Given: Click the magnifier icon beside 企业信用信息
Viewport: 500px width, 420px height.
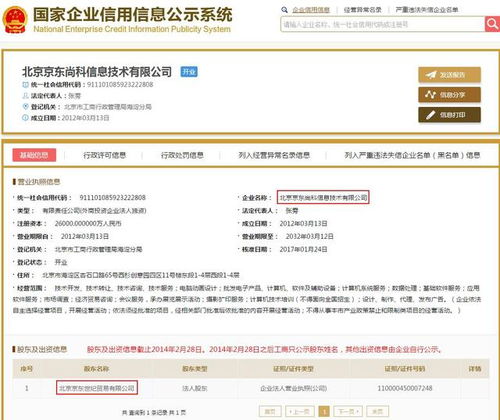Looking at the screenshot, I should [284, 10].
